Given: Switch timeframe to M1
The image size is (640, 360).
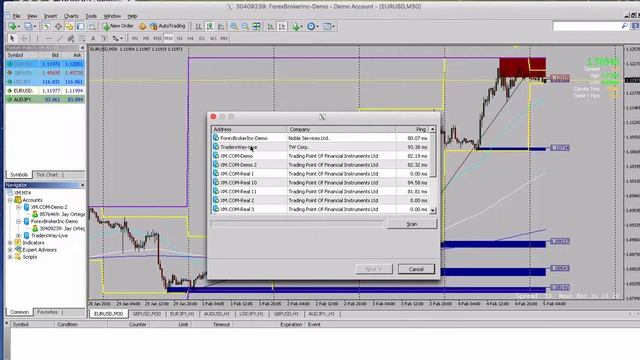Looking at the screenshot, I should (x=135, y=38).
